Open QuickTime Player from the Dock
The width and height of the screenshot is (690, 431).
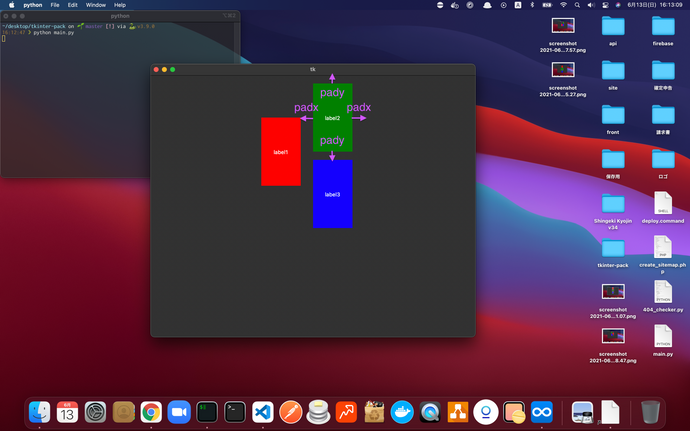pos(430,413)
